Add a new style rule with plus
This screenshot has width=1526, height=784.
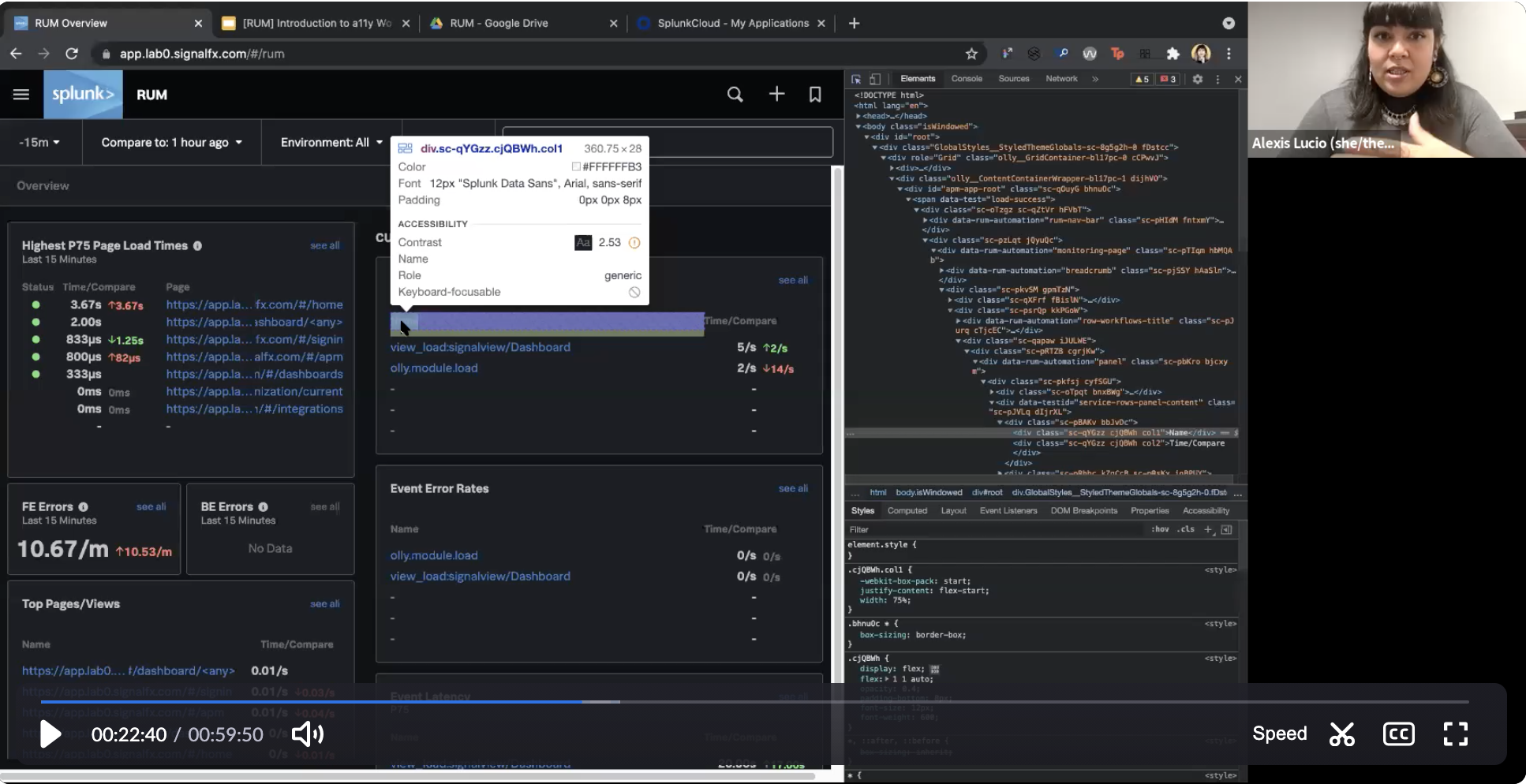[1208, 529]
